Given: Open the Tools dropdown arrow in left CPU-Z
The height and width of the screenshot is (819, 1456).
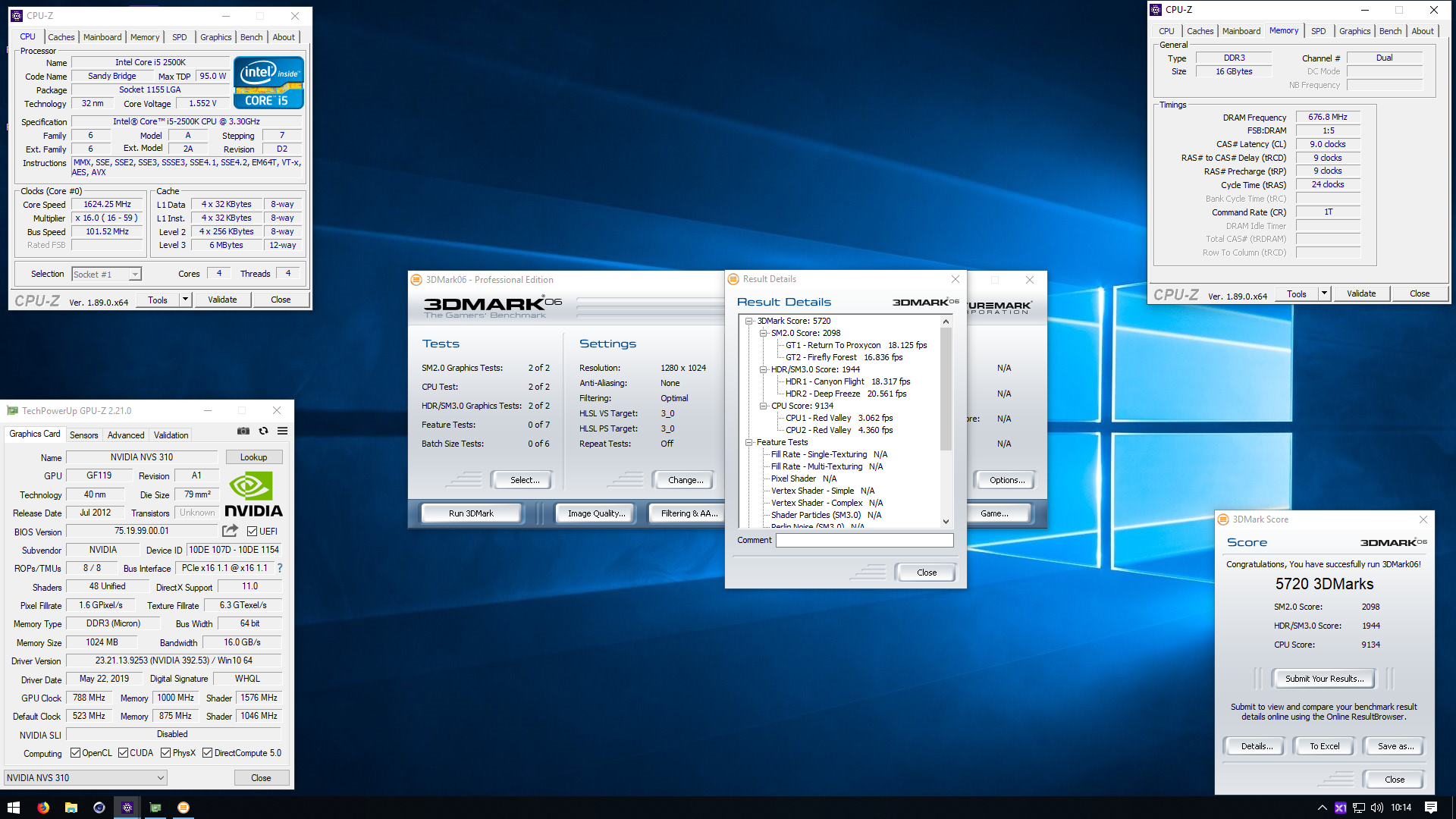Looking at the screenshot, I should click(184, 300).
